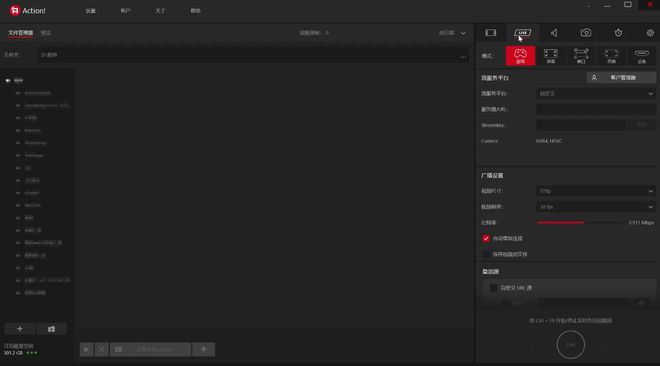Toggle the red checked auto-reconnect checkbox
Image resolution: width=660 pixels, height=366 pixels.
tap(486, 239)
